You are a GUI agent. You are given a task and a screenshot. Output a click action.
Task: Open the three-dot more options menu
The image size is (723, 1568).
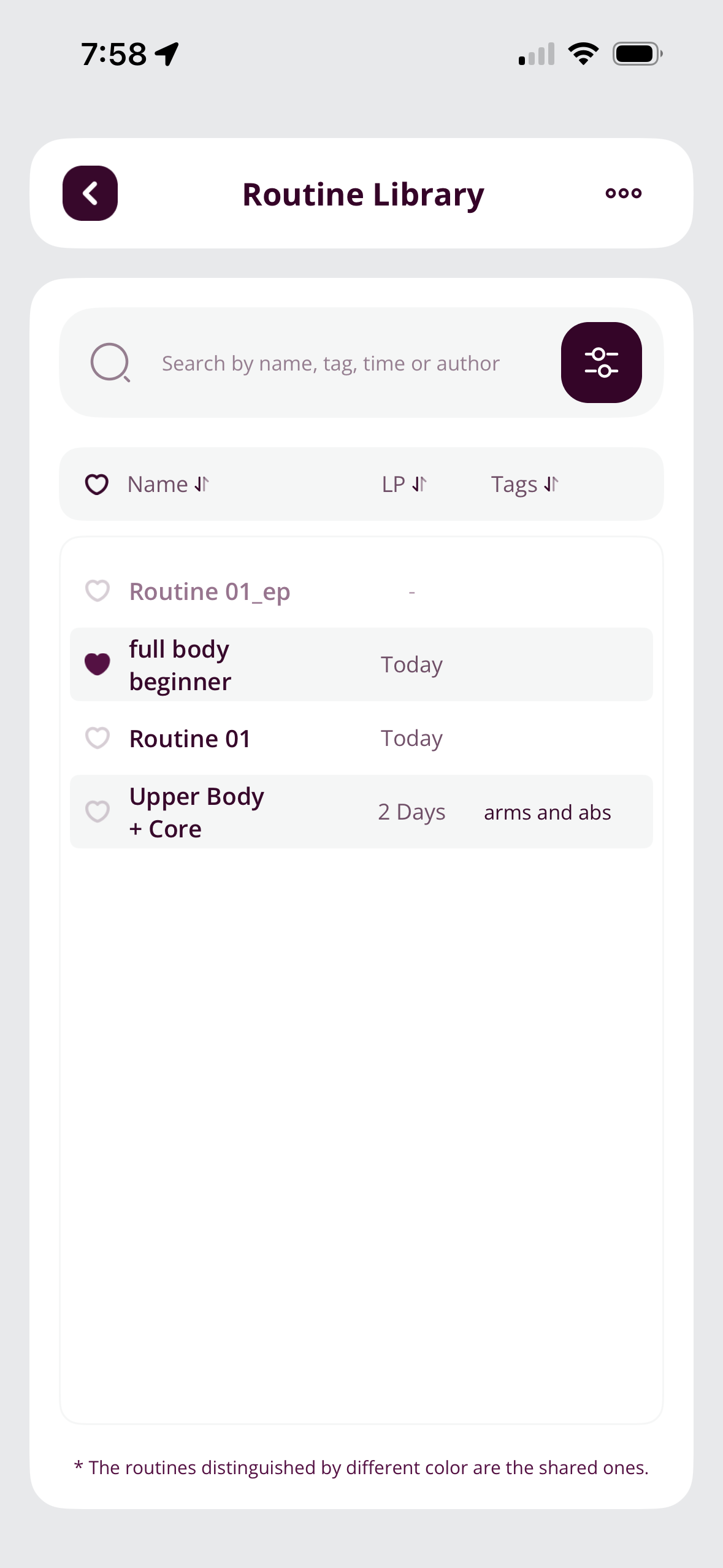[x=623, y=193]
